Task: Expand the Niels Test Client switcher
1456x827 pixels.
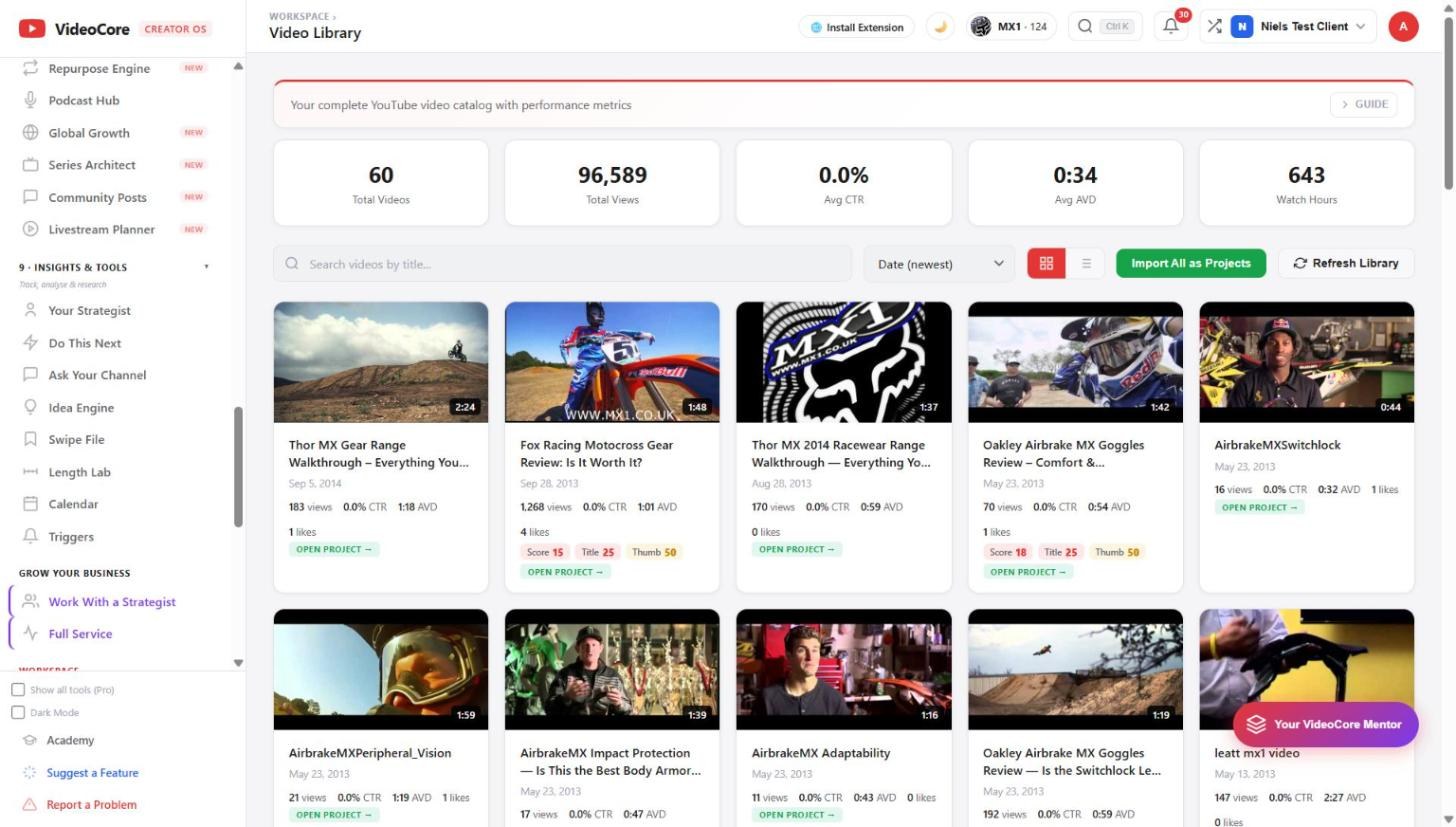Action: coord(1298,27)
